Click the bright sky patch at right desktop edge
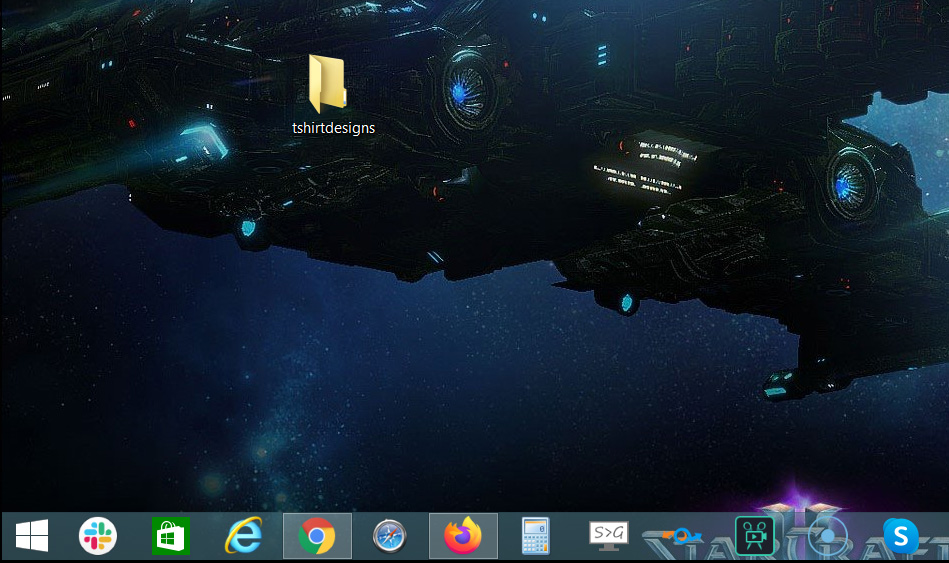949x563 pixels. [905, 150]
